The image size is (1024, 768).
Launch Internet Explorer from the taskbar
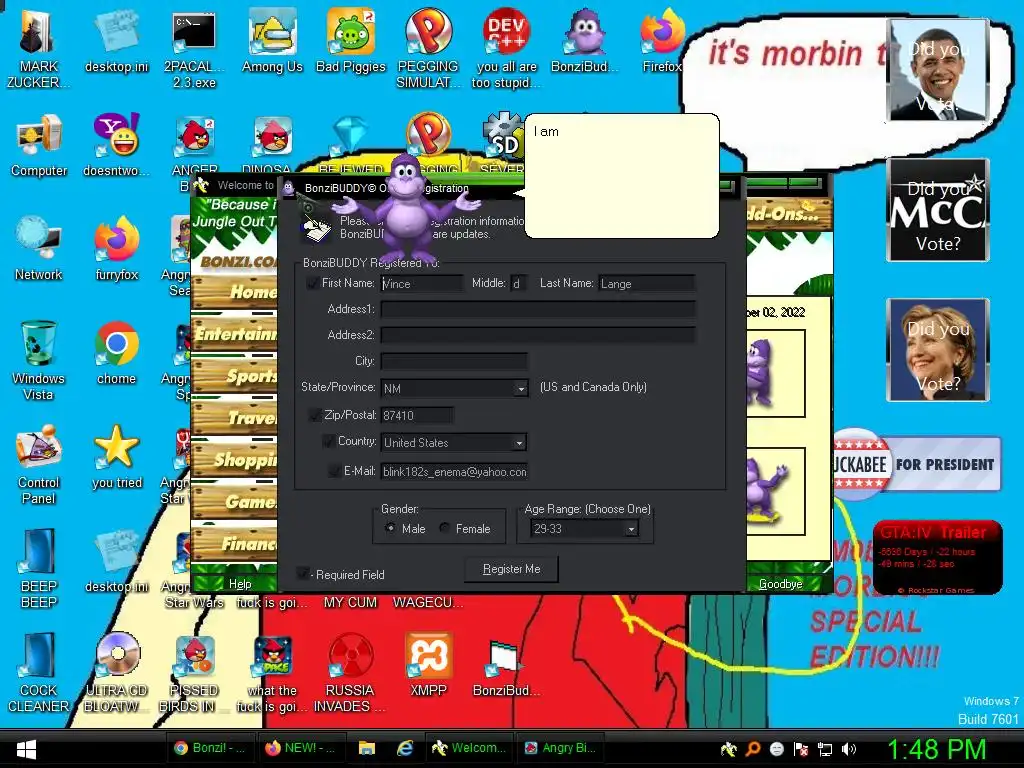coord(405,748)
